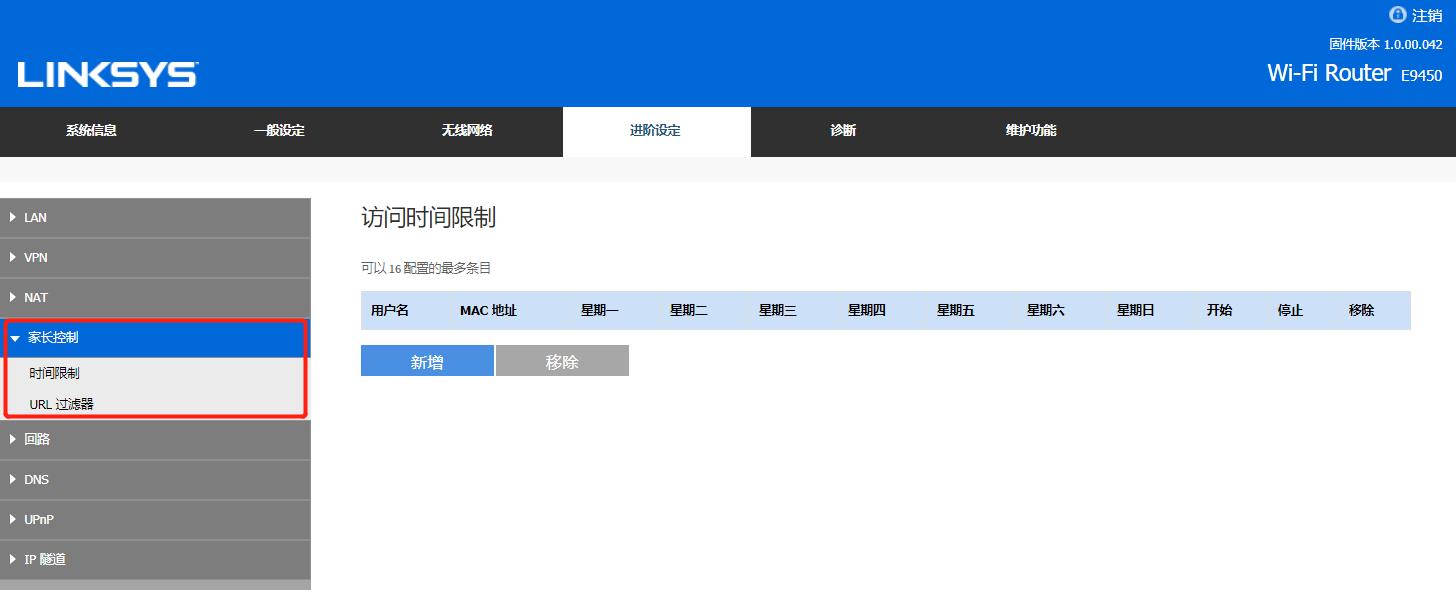Image resolution: width=1456 pixels, height=590 pixels.
Task: Click the 移除 button
Action: 562,360
